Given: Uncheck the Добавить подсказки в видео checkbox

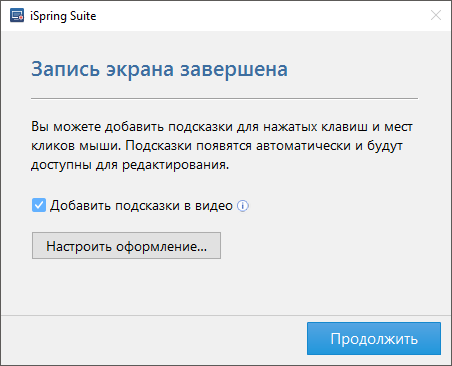Looking at the screenshot, I should 39,205.
